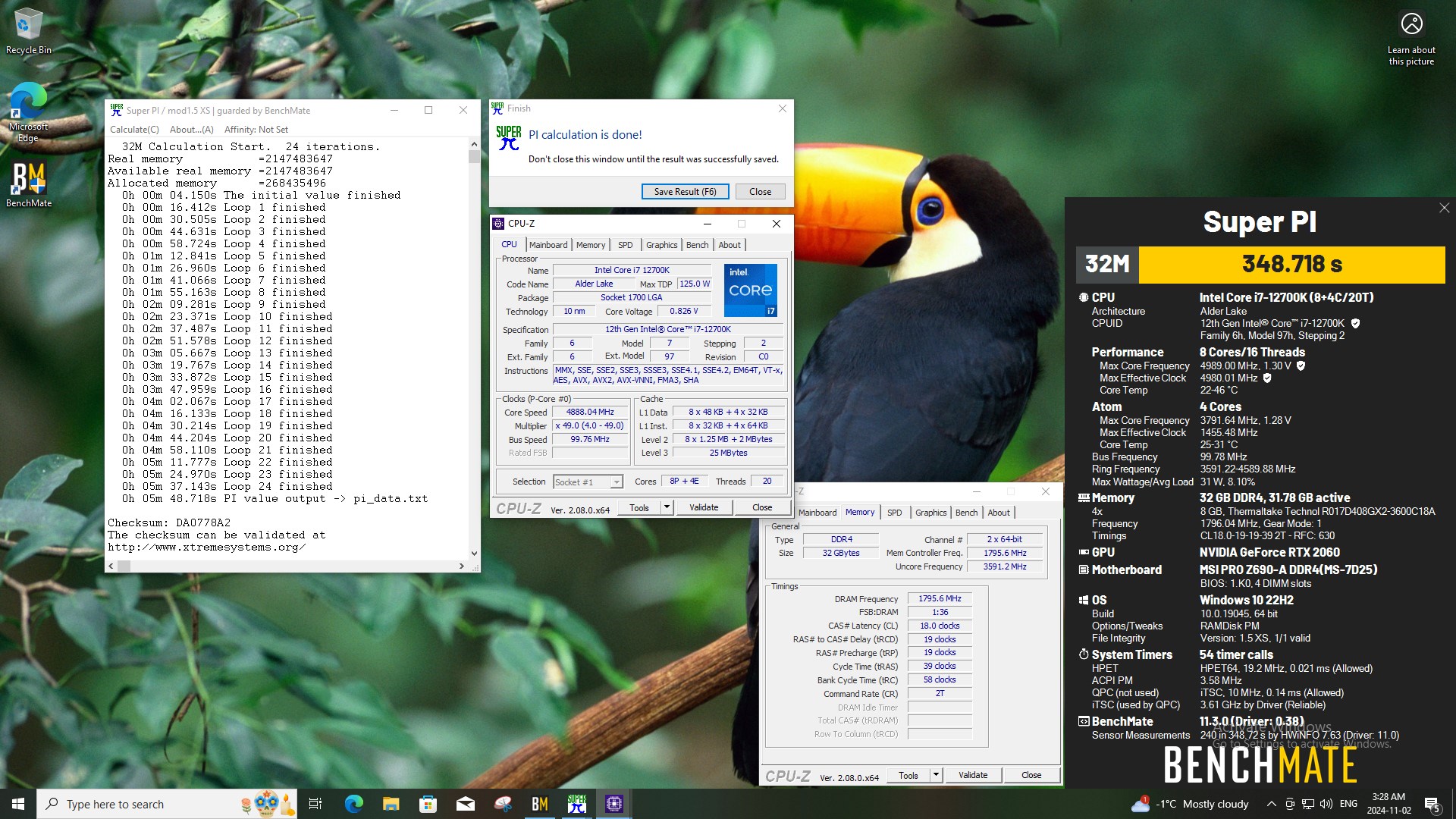Screen dimensions: 1456x819
Task: Click the Windows Start button
Action: click(18, 804)
